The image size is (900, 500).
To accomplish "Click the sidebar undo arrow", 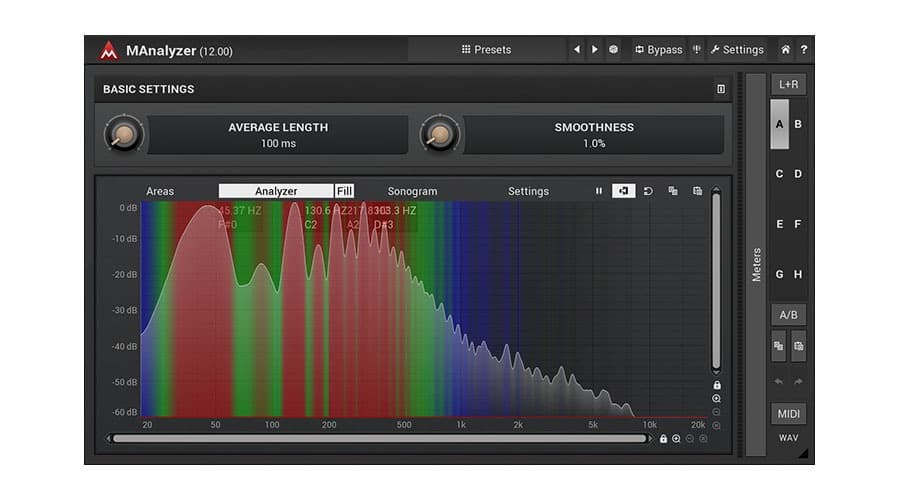I will (x=778, y=381).
